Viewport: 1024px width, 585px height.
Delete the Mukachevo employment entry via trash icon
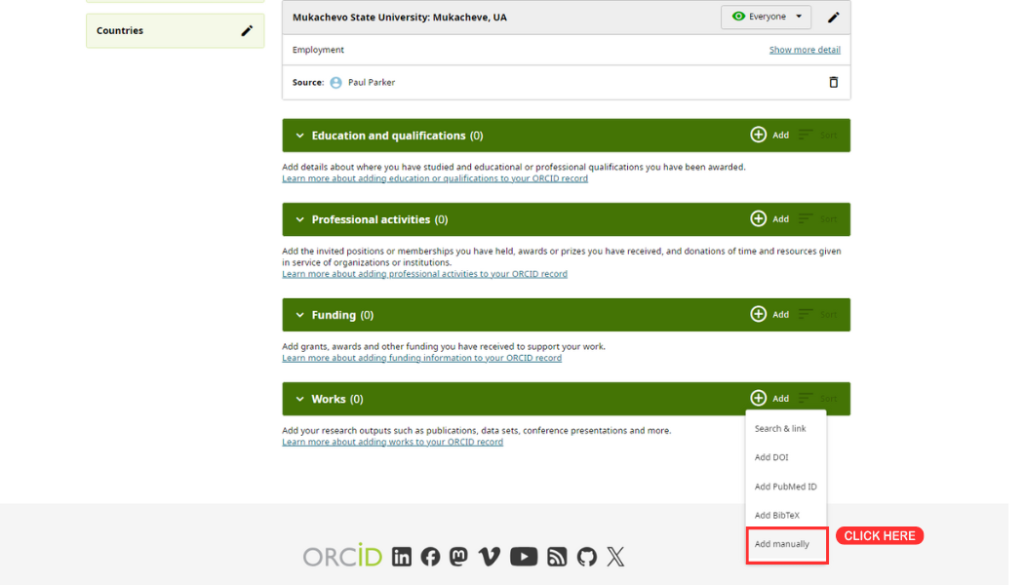click(833, 82)
